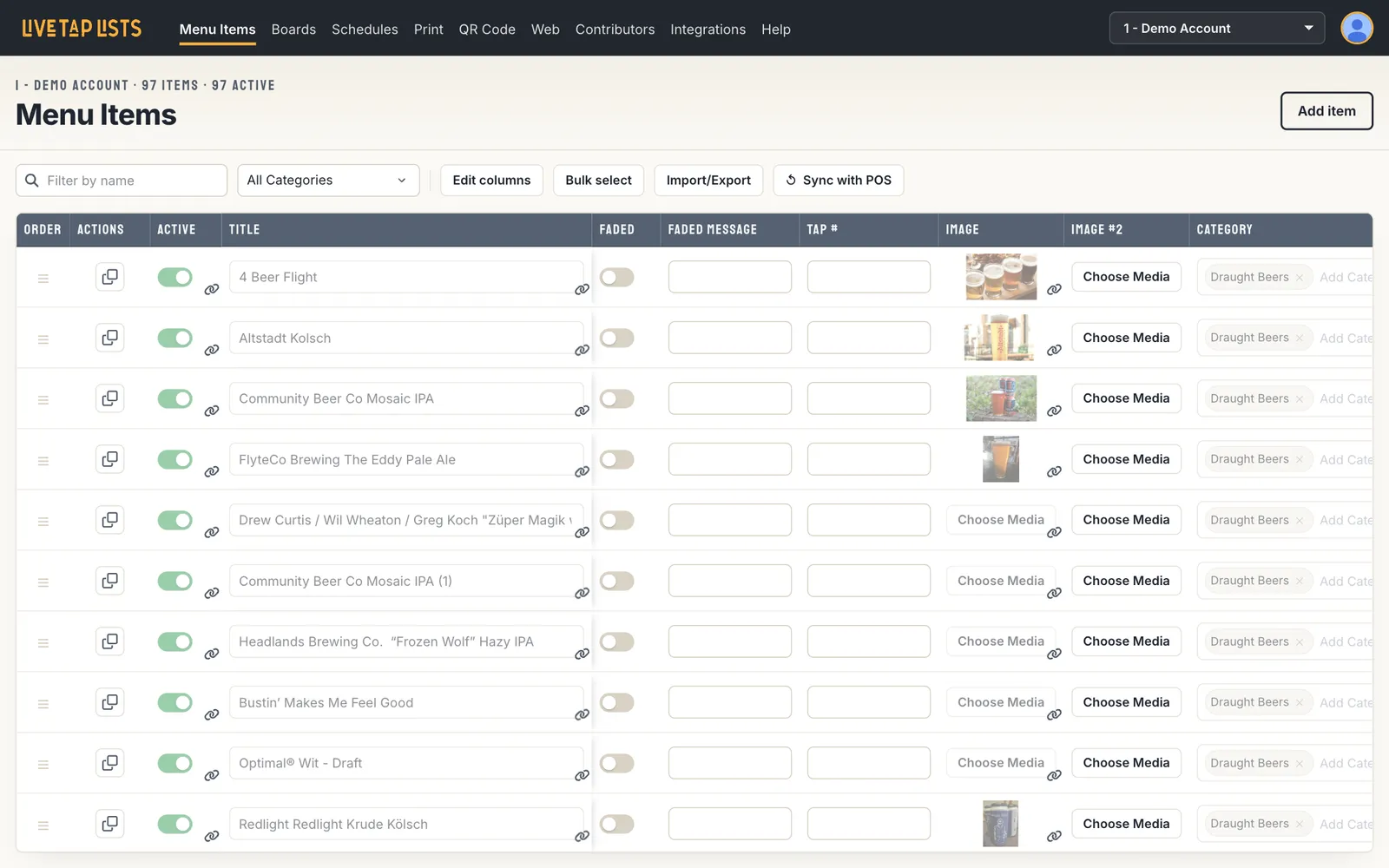The width and height of the screenshot is (1389, 868).
Task: Click drag handle for Bustin' Makes Me Feel Good
Action: 43,704
